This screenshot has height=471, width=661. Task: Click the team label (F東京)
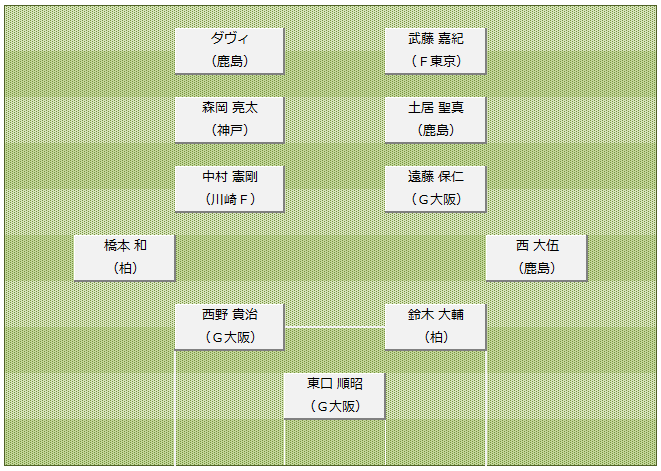(x=436, y=62)
